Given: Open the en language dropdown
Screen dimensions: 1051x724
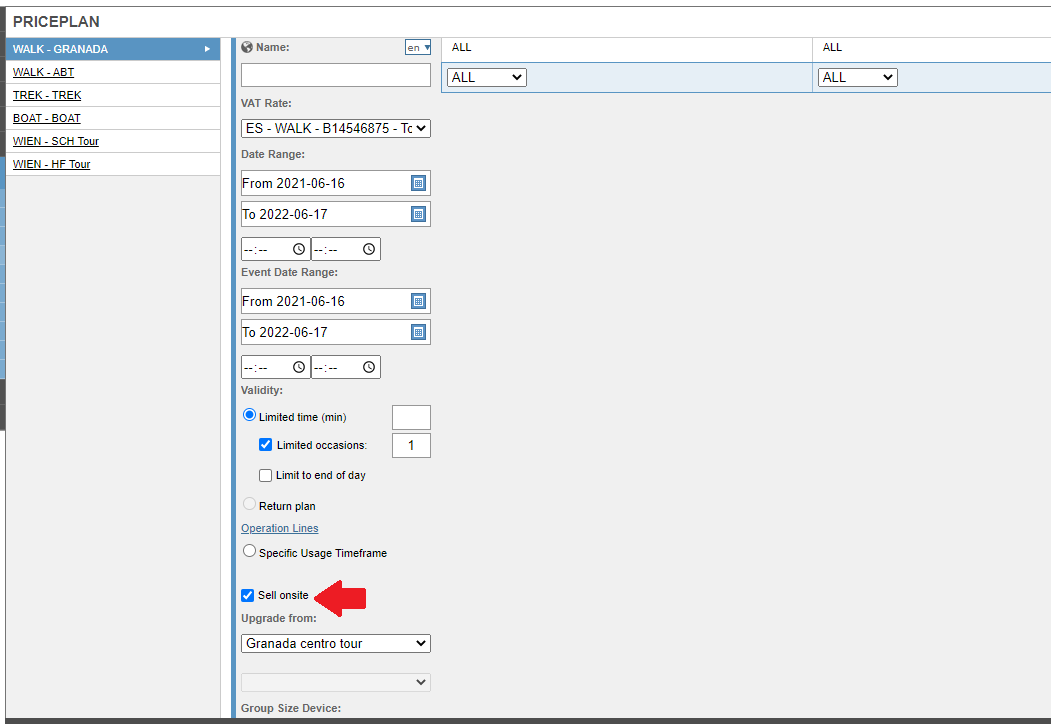Looking at the screenshot, I should (x=417, y=46).
